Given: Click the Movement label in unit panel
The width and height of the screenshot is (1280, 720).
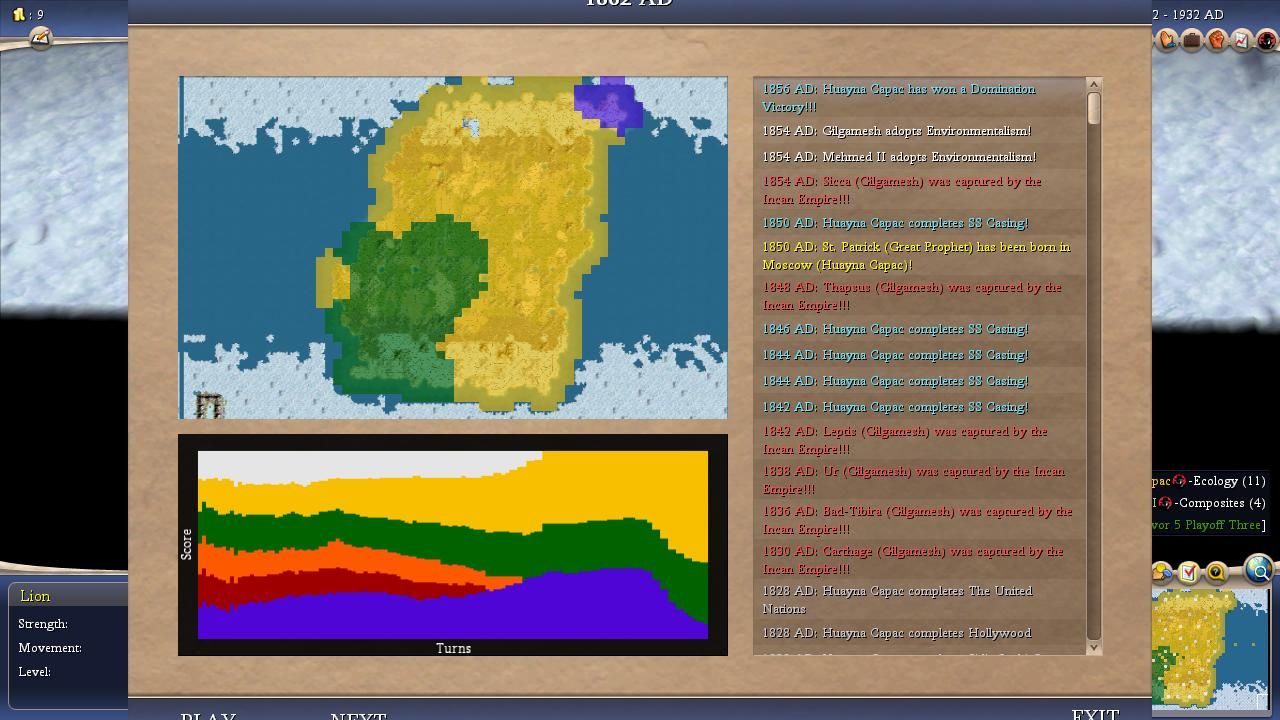Looking at the screenshot, I should (x=50, y=648).
